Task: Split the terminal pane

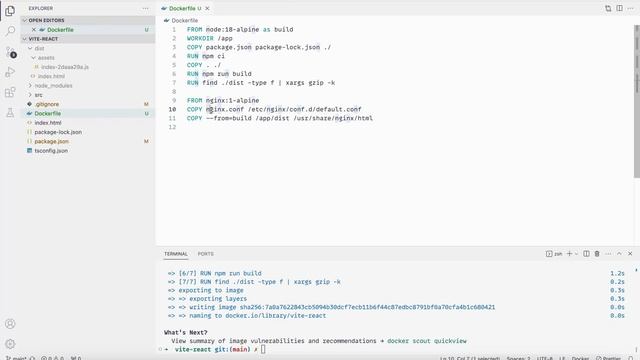Action: (586, 253)
